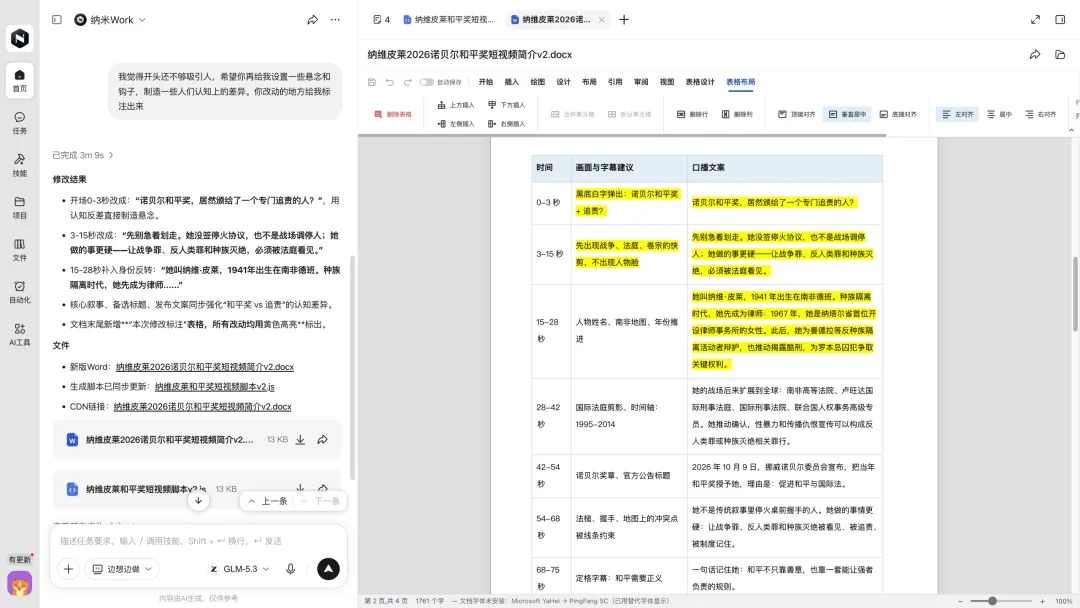
Task: Click the undo icon
Action: [x=390, y=82]
